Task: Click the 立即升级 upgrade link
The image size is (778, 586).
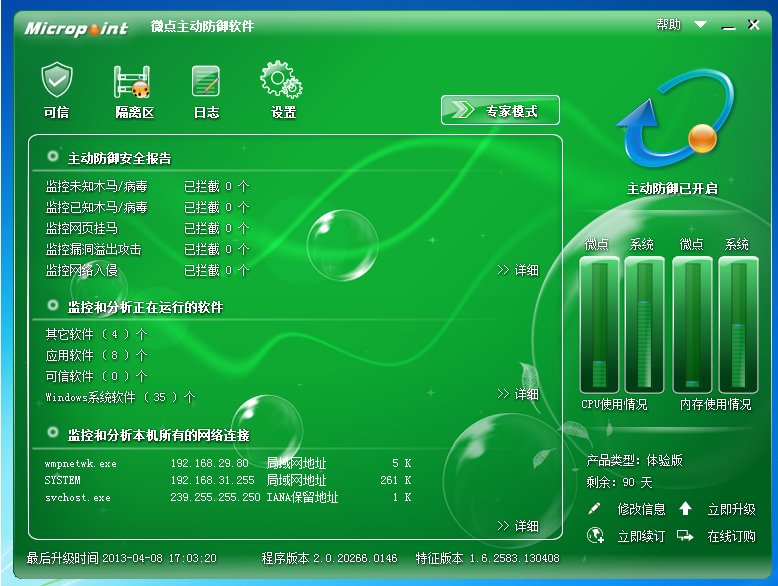Action: pos(731,510)
